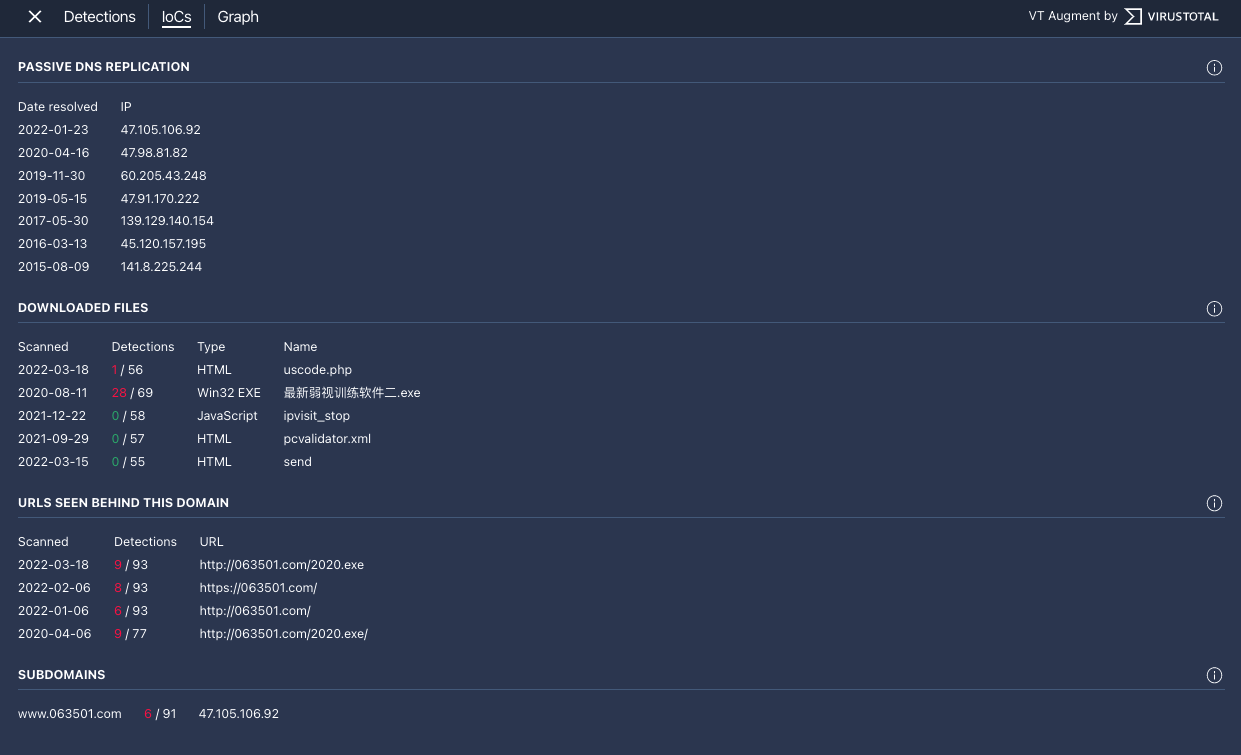The height and width of the screenshot is (755, 1241).
Task: Click the VirusTotal logo in the header
Action: pos(1170,16)
